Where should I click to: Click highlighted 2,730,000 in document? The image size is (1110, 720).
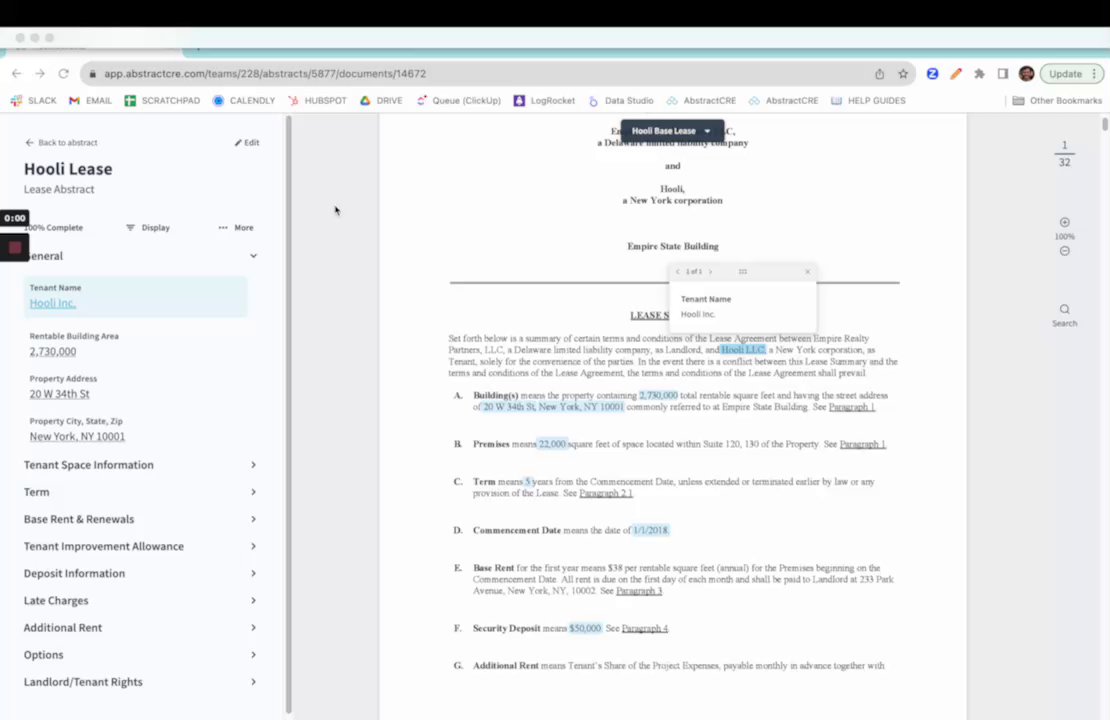click(x=658, y=396)
